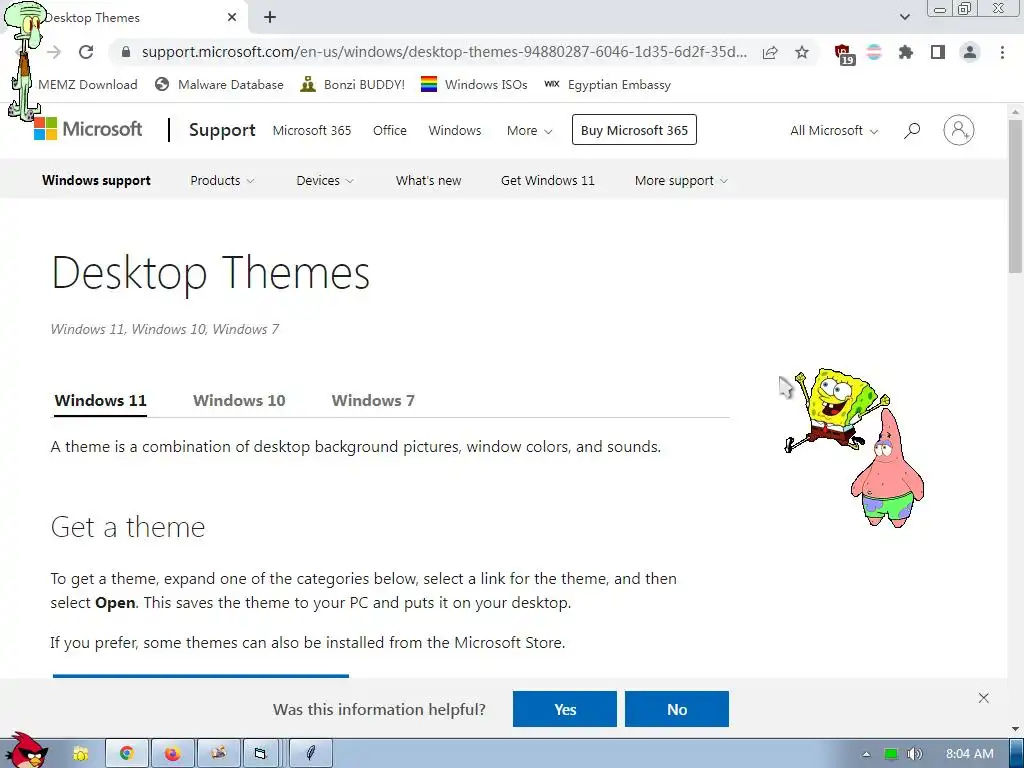Open the Extensions puzzle icon

[906, 52]
